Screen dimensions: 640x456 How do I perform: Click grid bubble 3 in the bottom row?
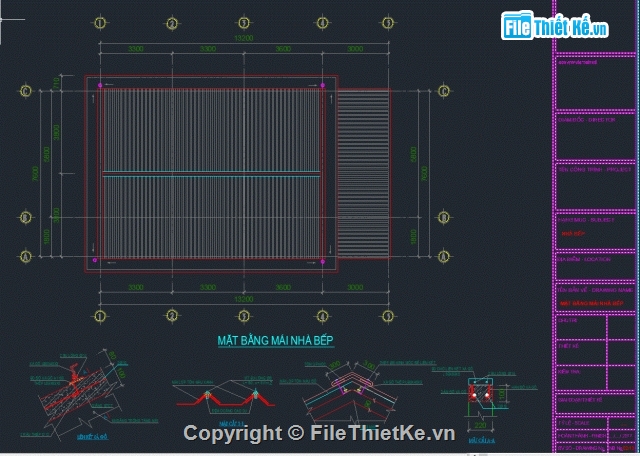coord(244,316)
